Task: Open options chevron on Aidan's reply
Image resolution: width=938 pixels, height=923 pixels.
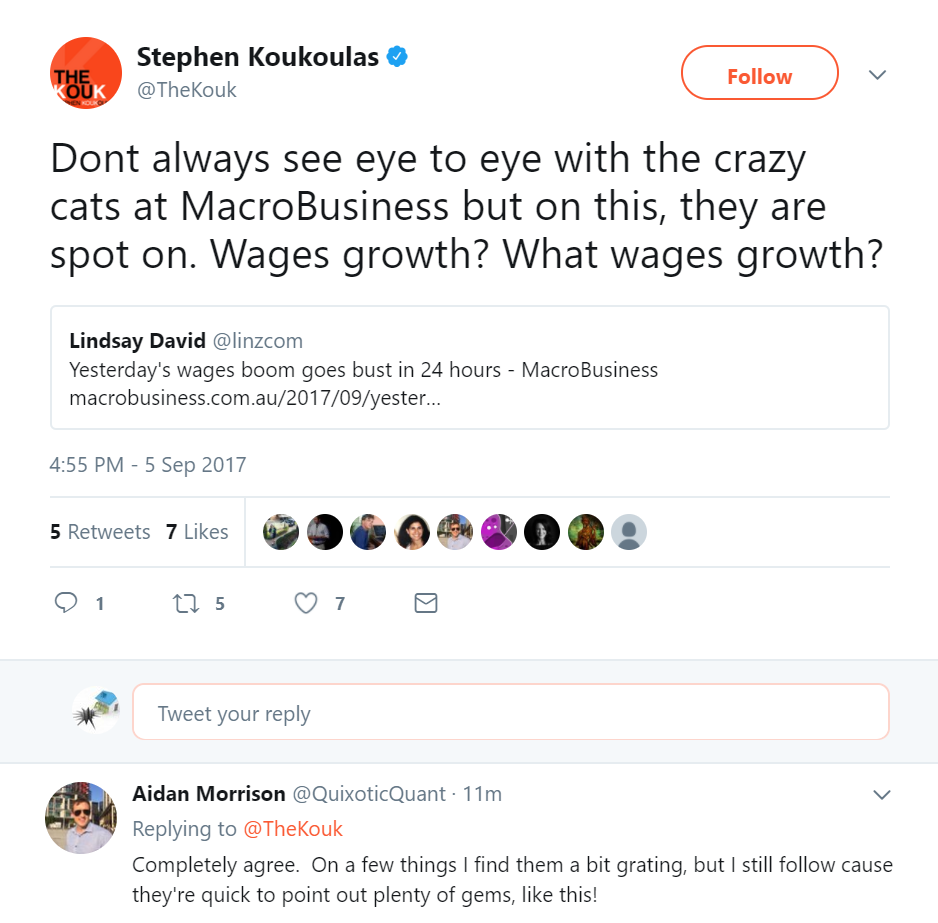Action: tap(882, 795)
